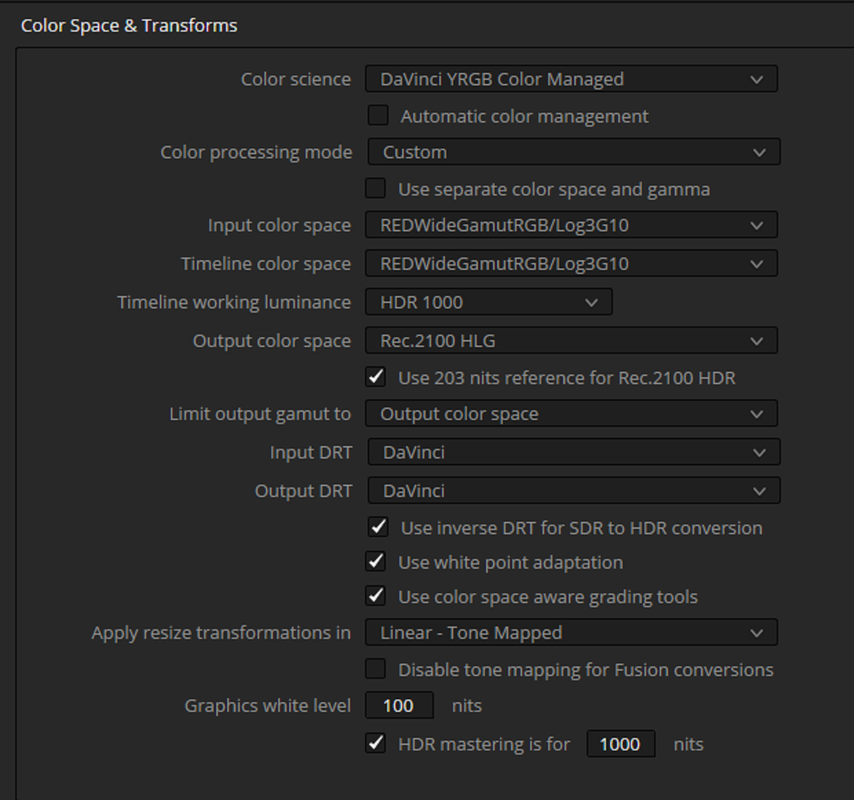Viewport: 854px width, 800px height.
Task: Uncheck Use white point adaptation
Action: (376, 561)
